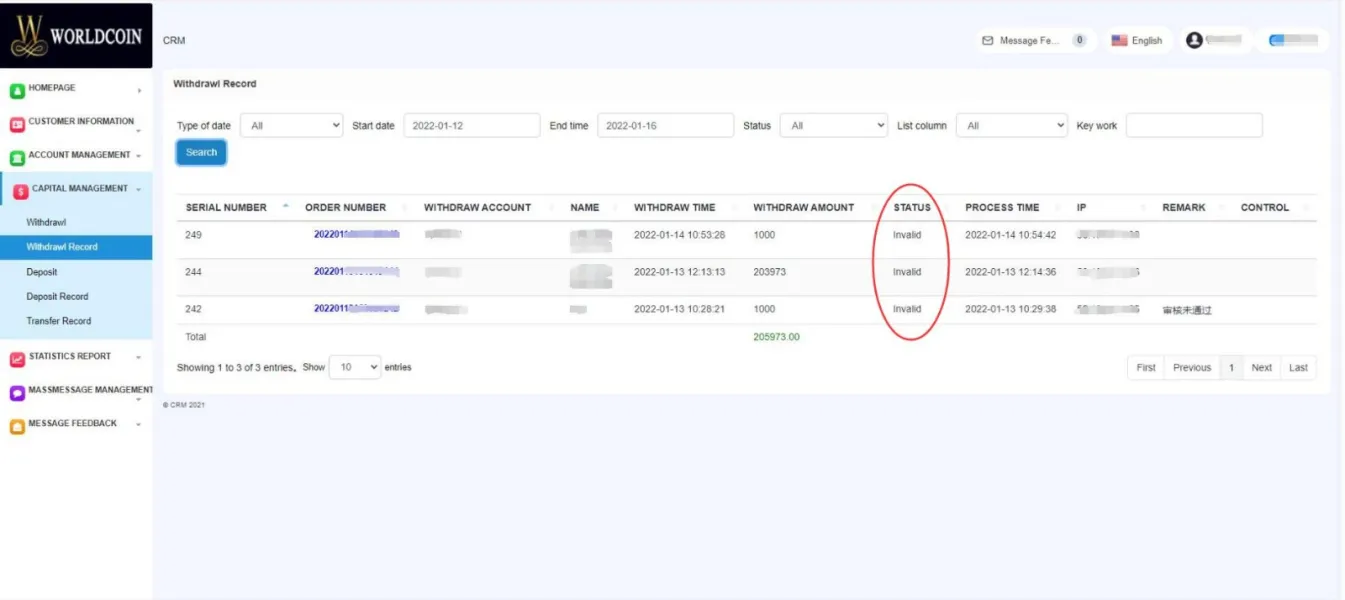This screenshot has width=1345, height=600.
Task: Go to Deposit Record in sidebar
Action: 57,297
